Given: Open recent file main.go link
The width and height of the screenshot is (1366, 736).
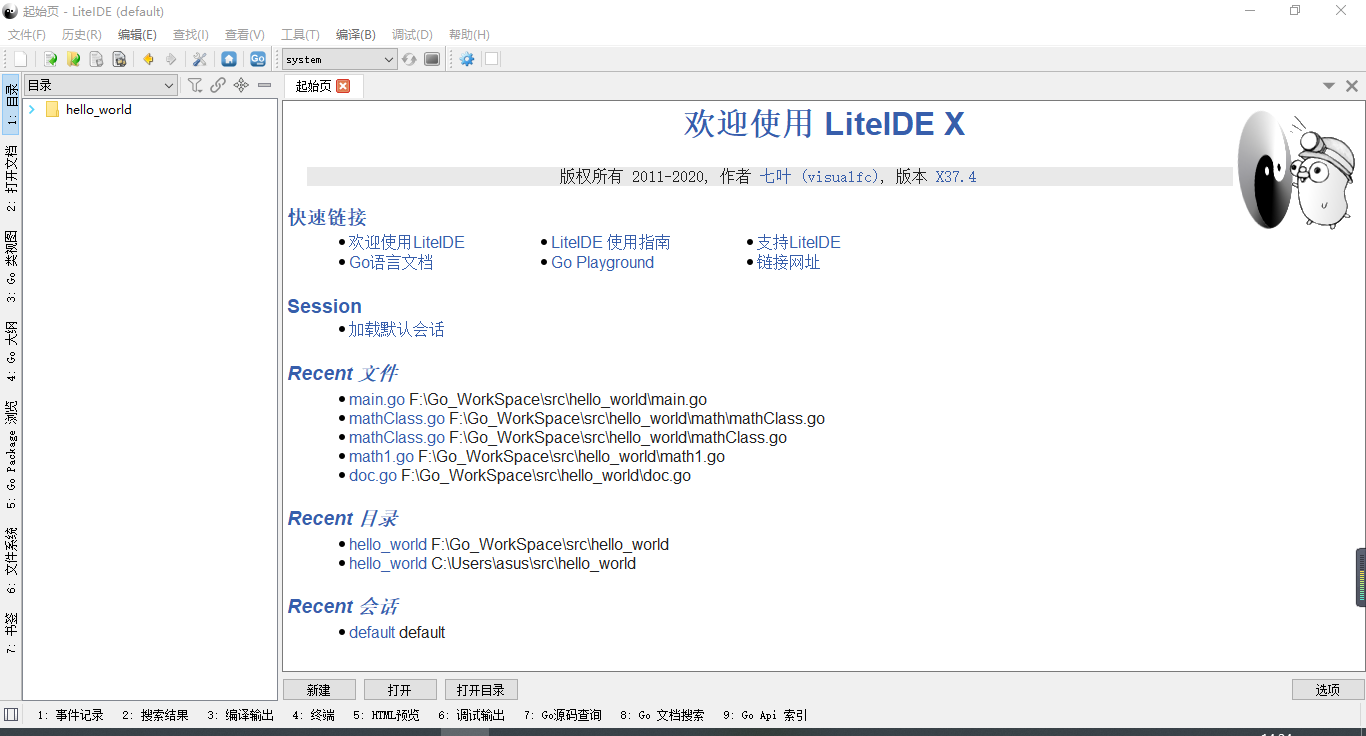Looking at the screenshot, I should [377, 399].
